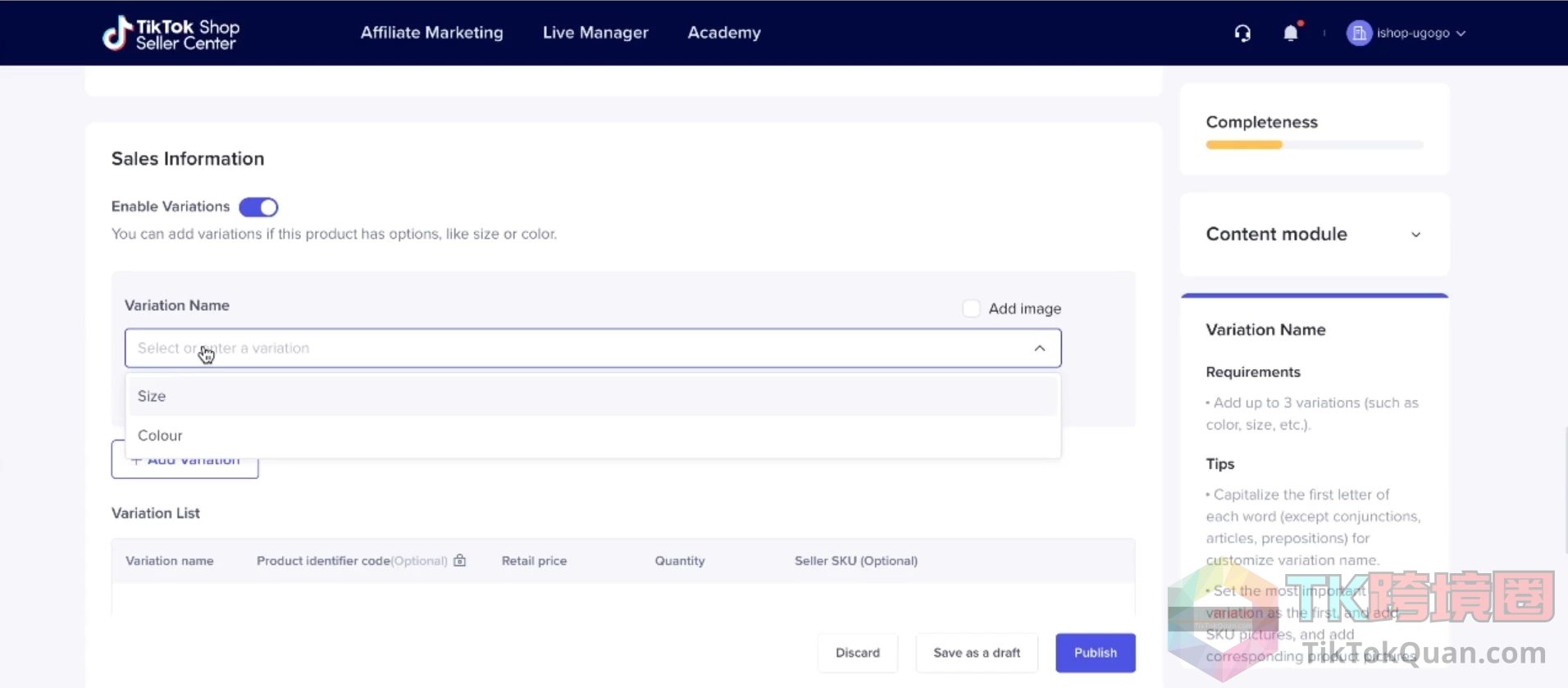Open the customer support headset icon
Screen dimensions: 1568x688
1242,33
